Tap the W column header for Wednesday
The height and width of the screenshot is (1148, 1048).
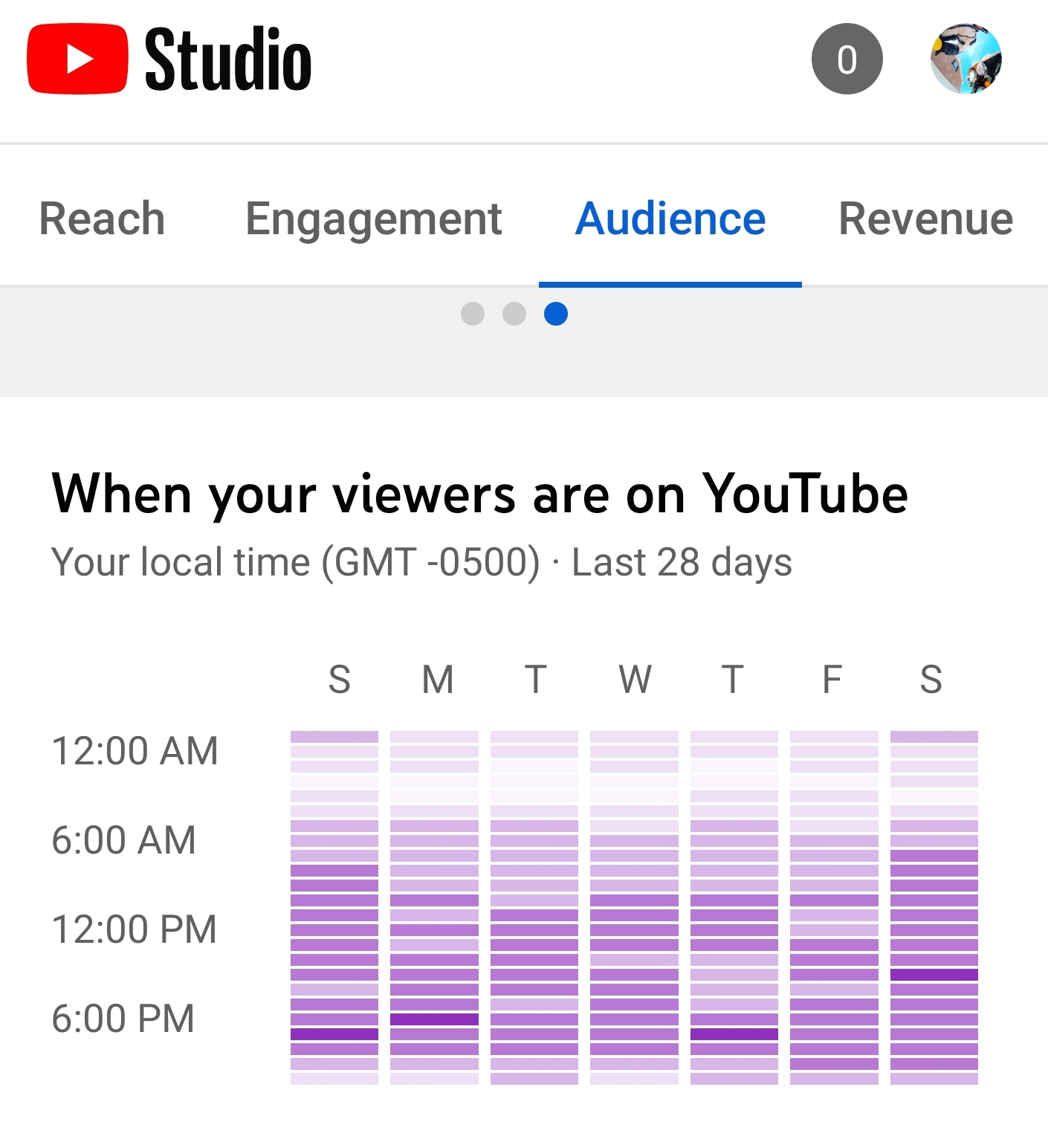635,680
